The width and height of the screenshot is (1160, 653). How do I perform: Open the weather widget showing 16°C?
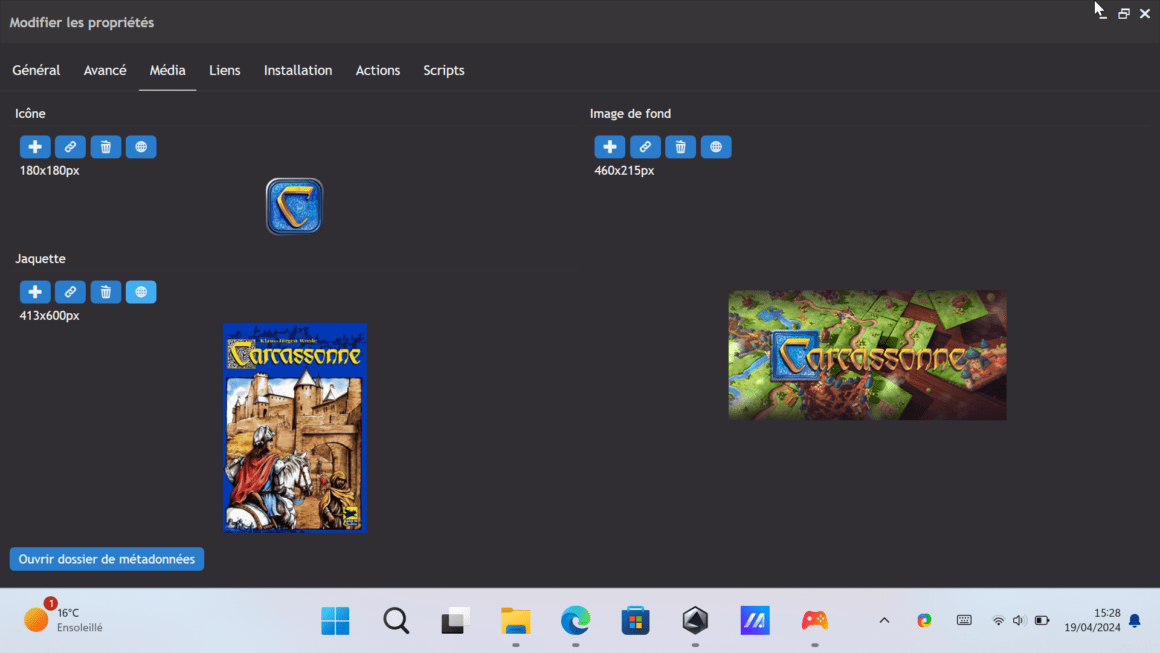coord(64,620)
